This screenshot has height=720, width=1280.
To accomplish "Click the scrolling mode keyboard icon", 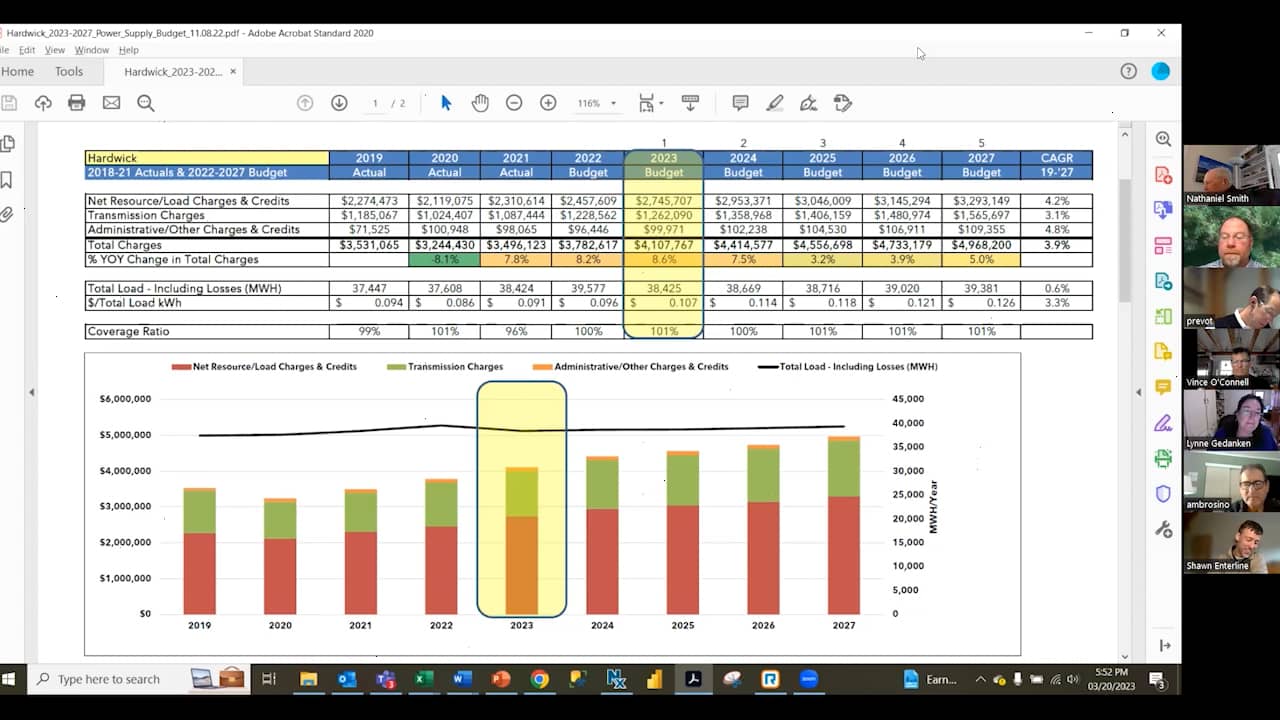I will (x=690, y=102).
